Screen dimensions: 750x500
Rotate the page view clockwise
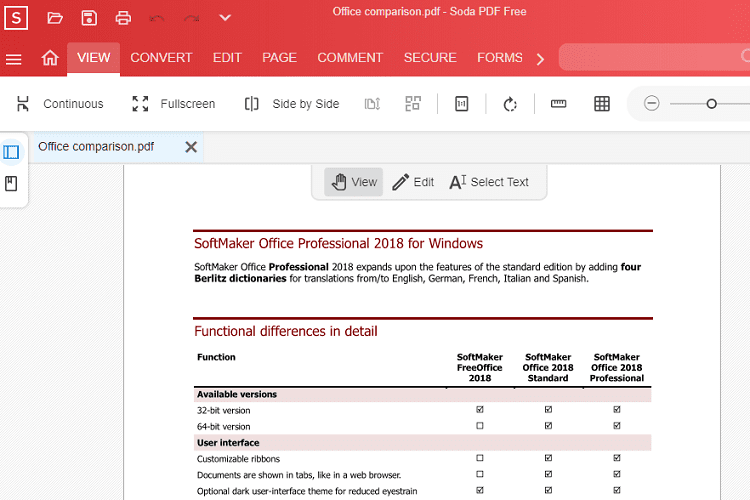(x=510, y=104)
